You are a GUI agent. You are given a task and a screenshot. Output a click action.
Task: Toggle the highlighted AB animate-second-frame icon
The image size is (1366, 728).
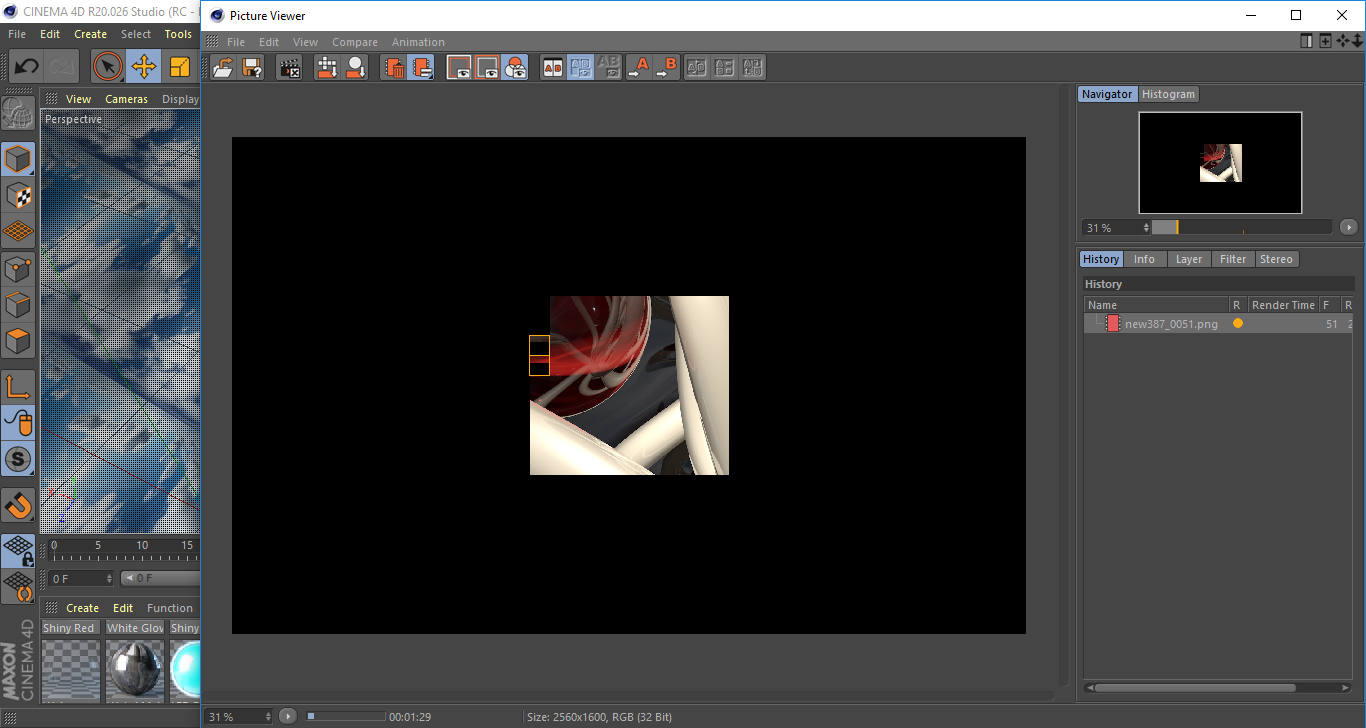click(x=581, y=68)
